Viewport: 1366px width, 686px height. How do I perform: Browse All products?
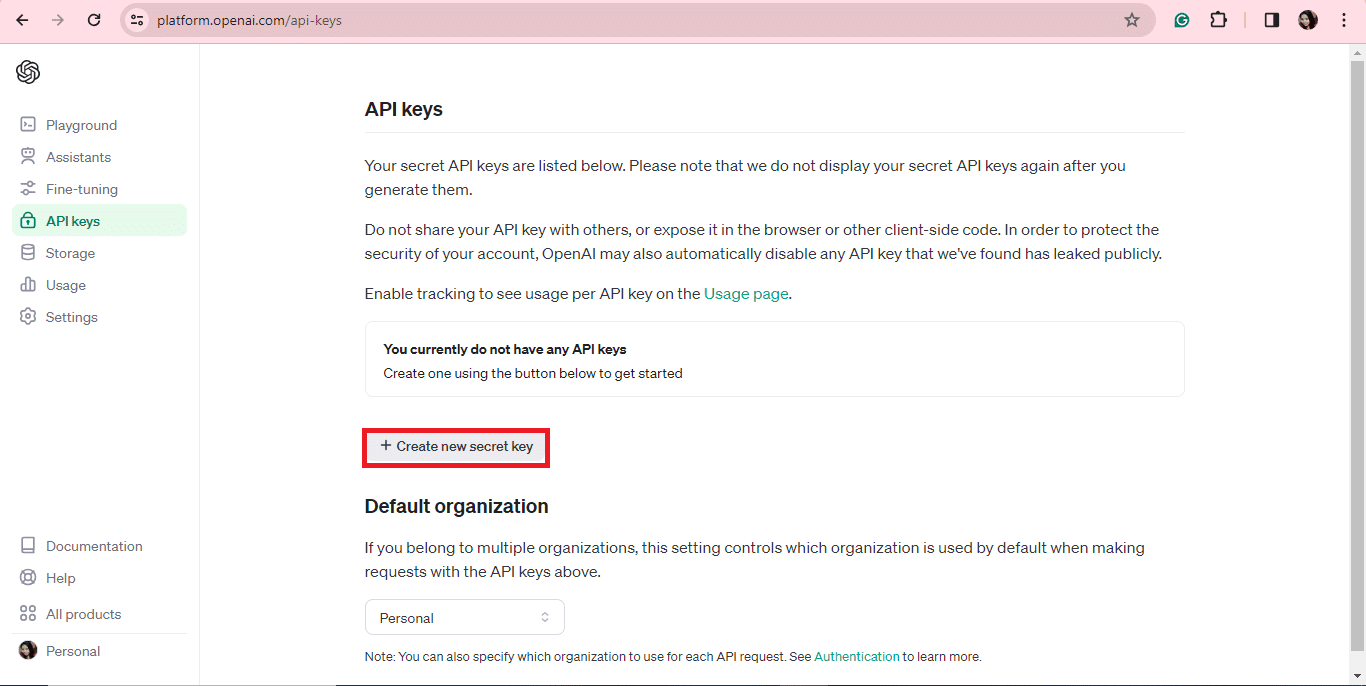click(84, 613)
